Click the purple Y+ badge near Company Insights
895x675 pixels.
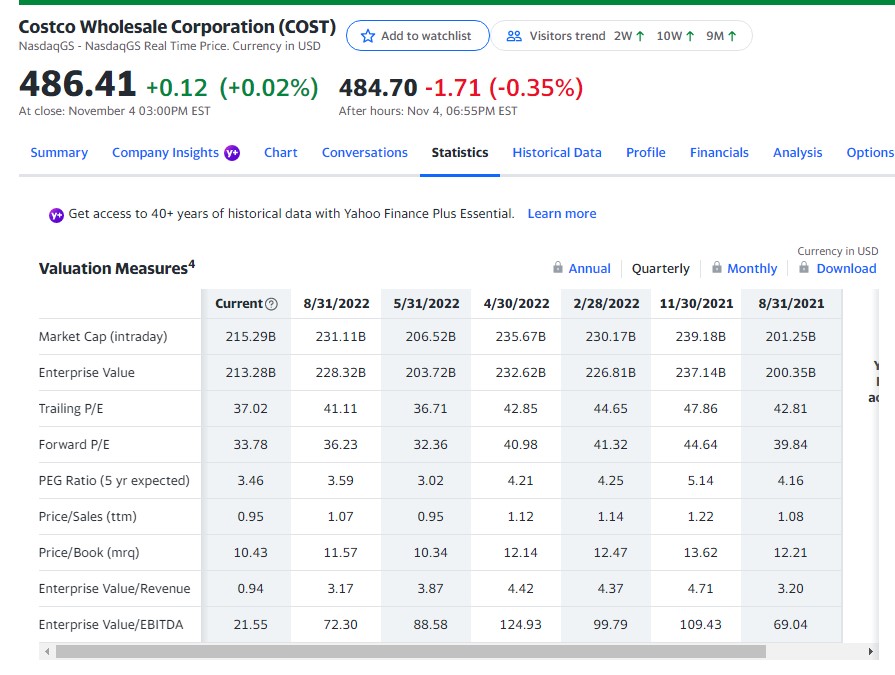coord(231,152)
